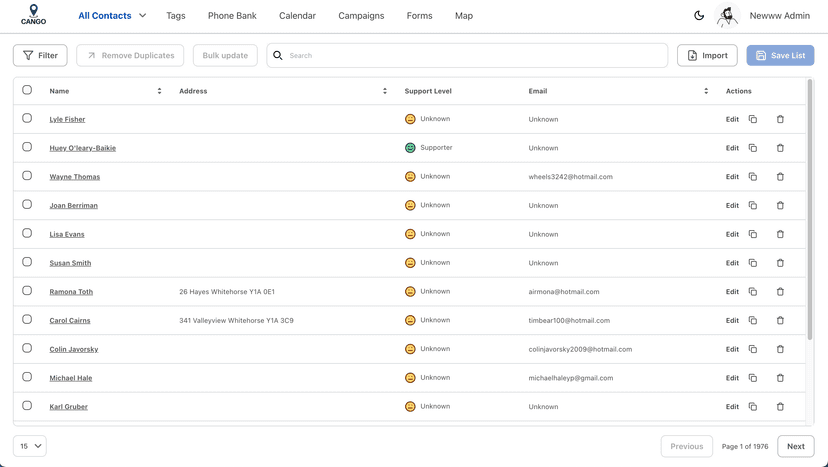Delete Carol Cairns using trash icon

click(x=780, y=321)
